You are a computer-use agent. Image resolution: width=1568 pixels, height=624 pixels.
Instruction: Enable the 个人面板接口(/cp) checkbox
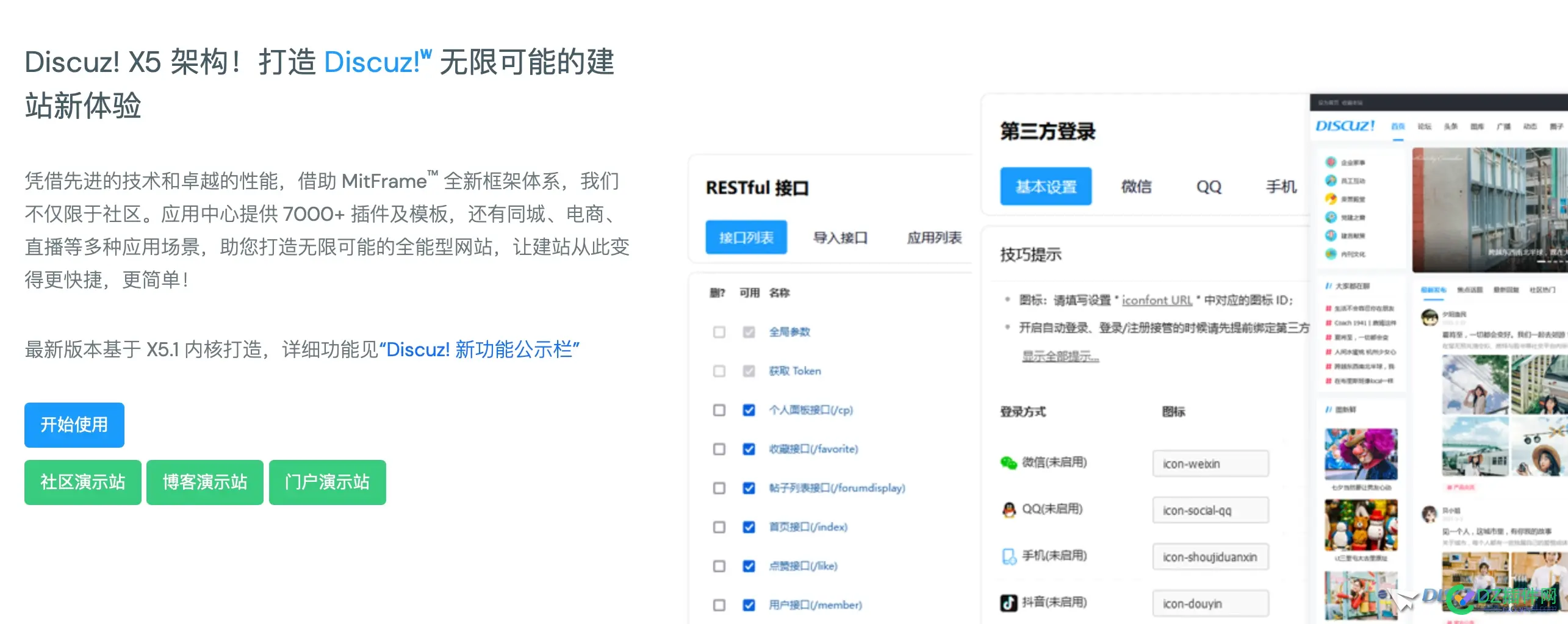[747, 410]
